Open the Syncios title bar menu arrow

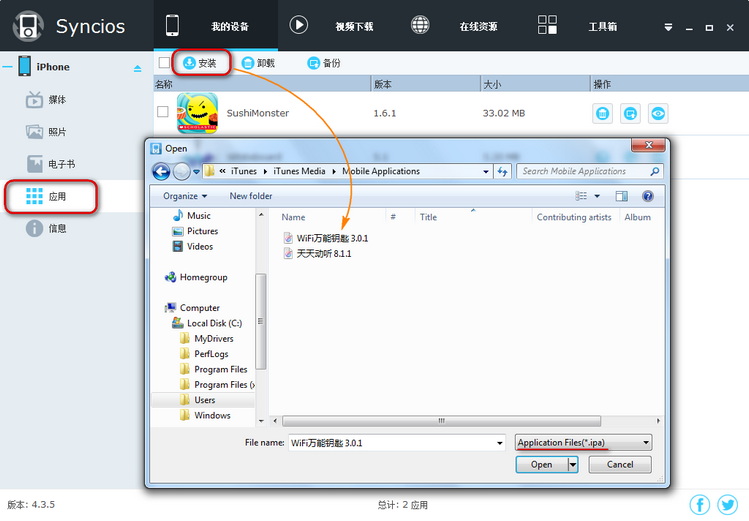pos(668,28)
